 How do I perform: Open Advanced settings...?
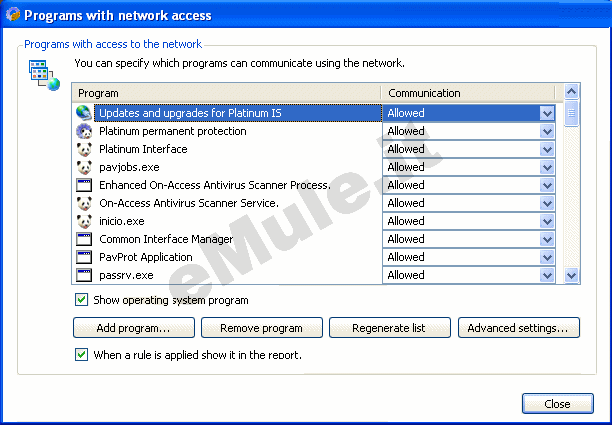coord(518,327)
